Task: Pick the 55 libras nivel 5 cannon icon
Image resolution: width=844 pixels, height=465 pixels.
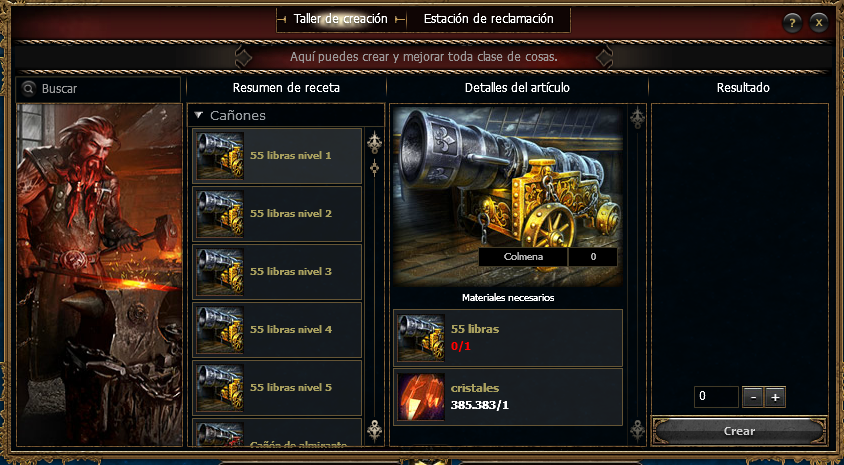Action: click(x=220, y=388)
